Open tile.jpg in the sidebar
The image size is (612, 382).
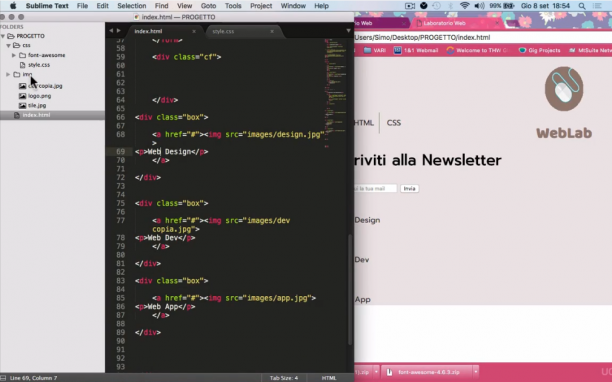[37, 105]
